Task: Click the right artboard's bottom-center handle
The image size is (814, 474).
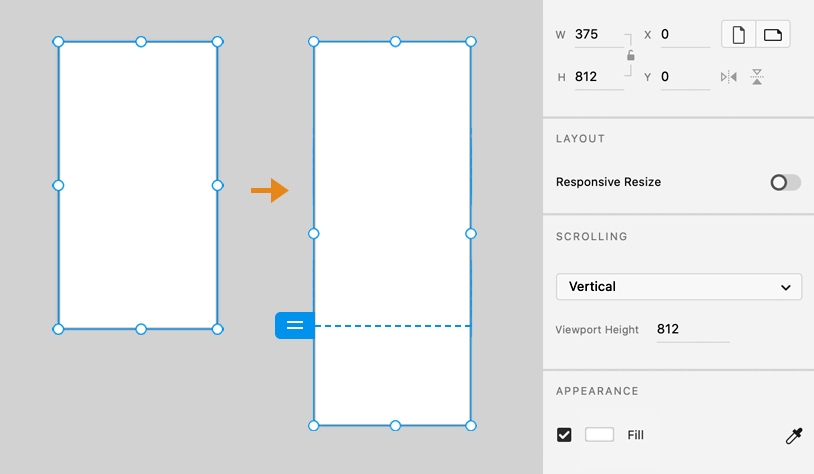Action: tap(395, 426)
